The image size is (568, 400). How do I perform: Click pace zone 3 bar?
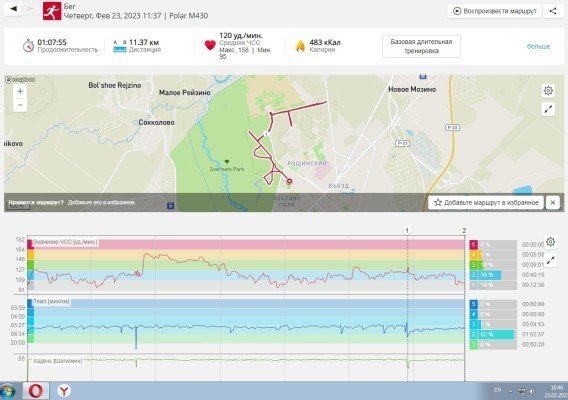tap(493, 324)
